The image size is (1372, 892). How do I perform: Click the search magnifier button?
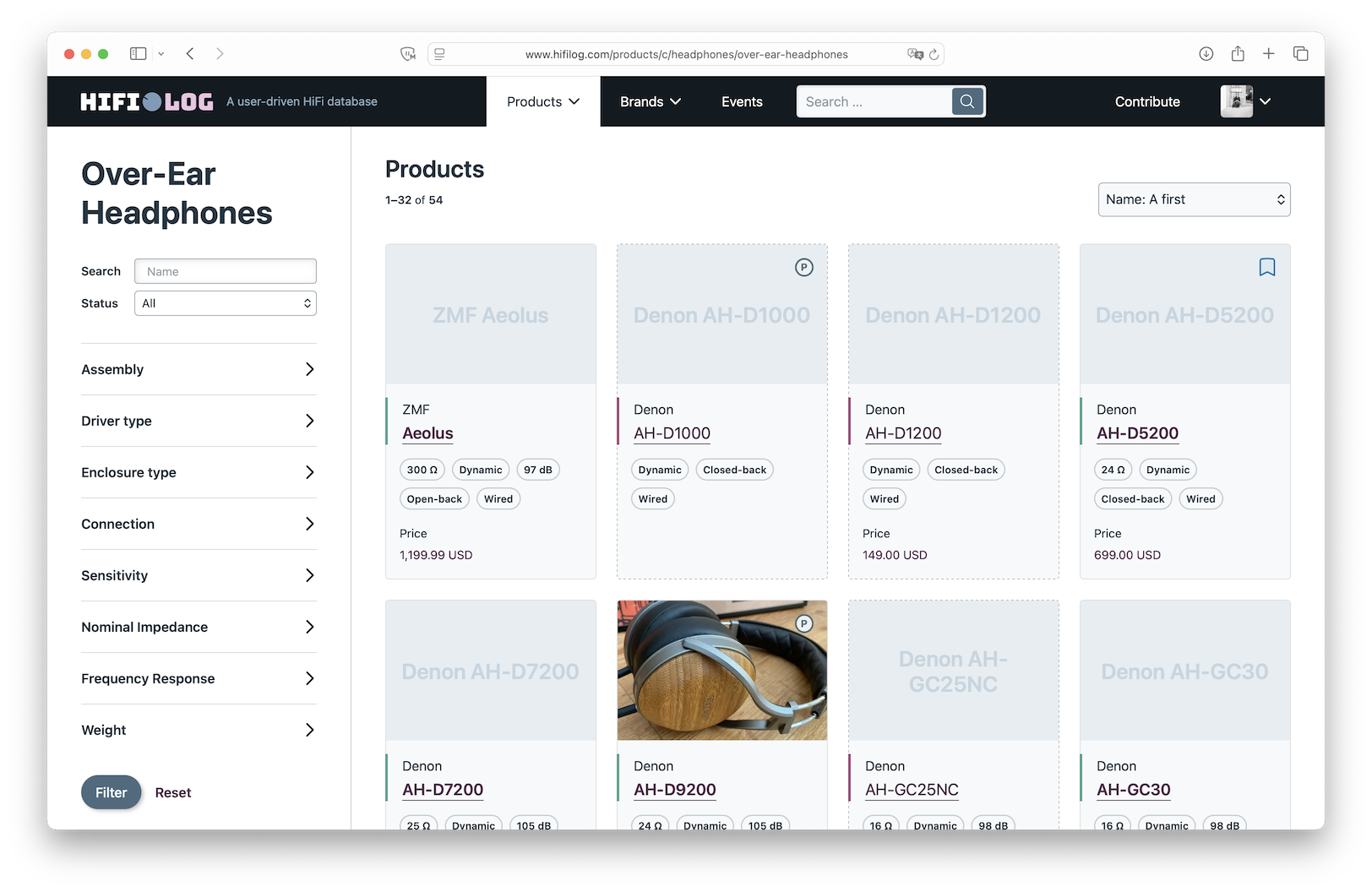click(x=967, y=101)
